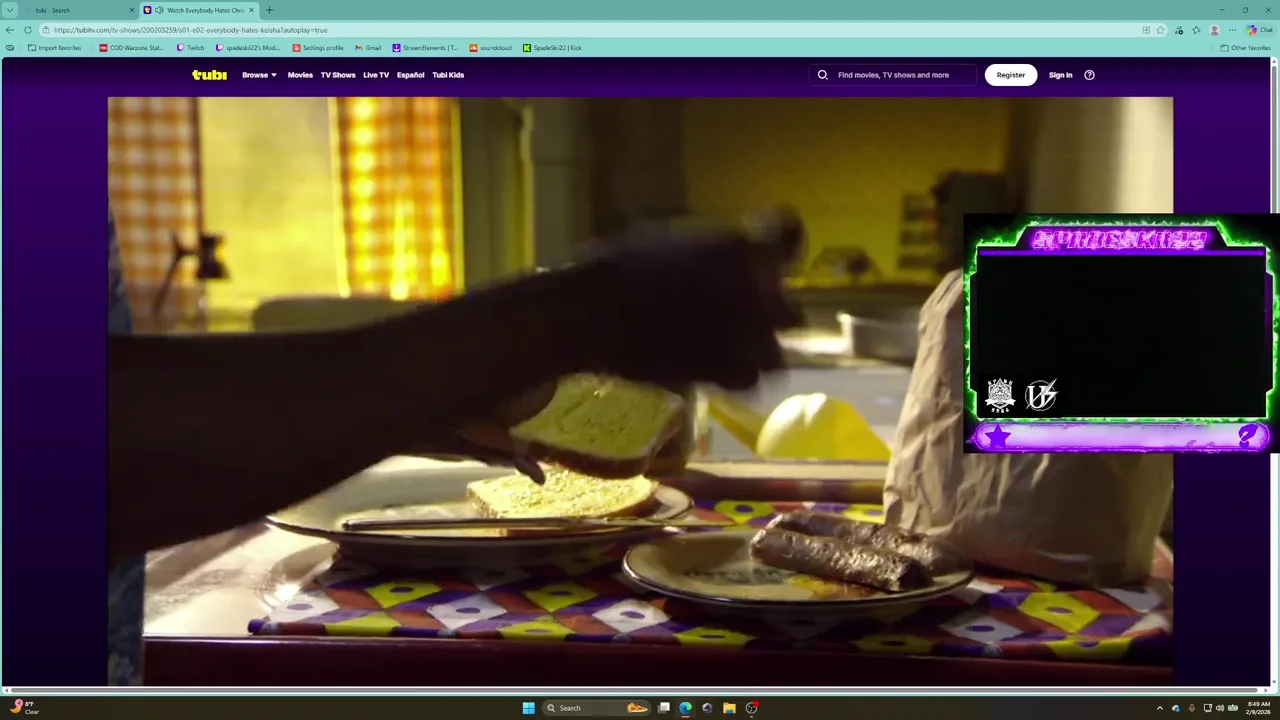
Task: Open Microsoft Edge from the taskbar
Action: point(685,708)
